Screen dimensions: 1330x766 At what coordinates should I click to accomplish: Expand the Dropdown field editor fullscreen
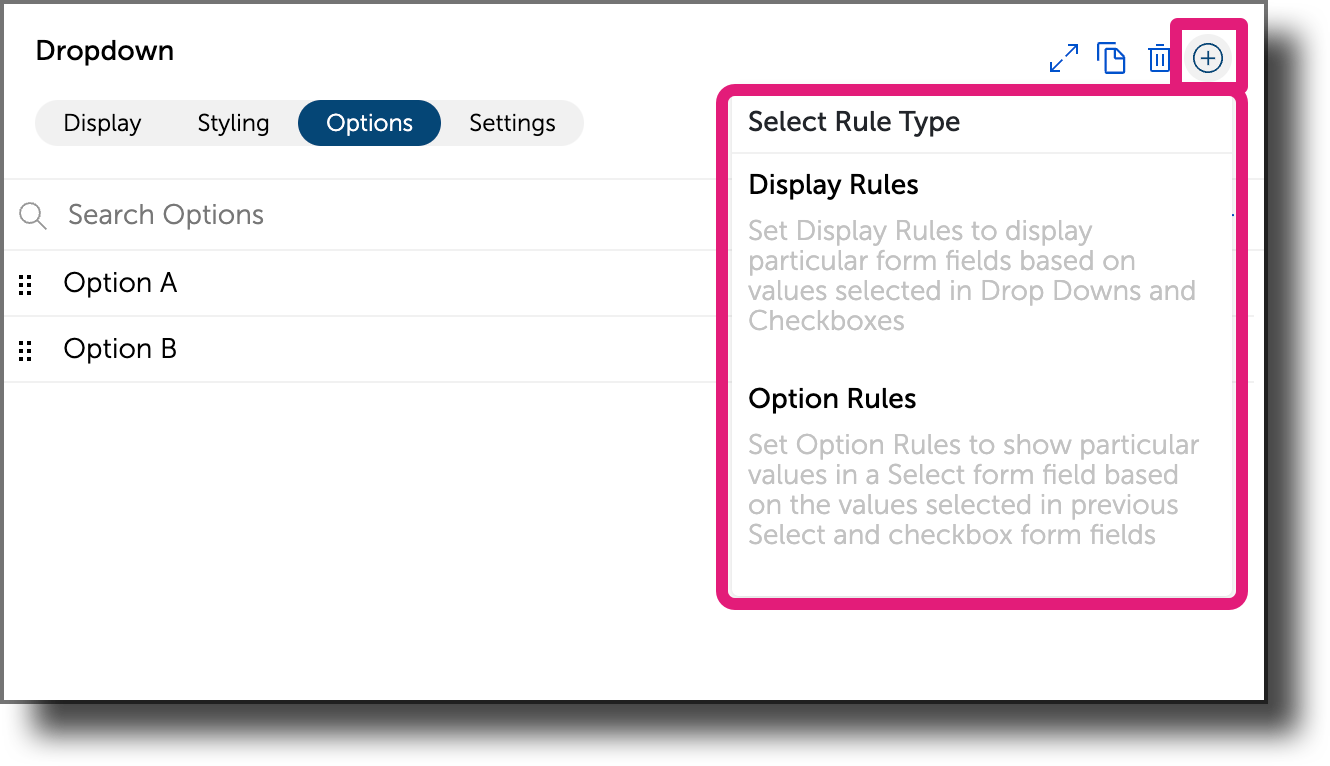tap(1064, 58)
